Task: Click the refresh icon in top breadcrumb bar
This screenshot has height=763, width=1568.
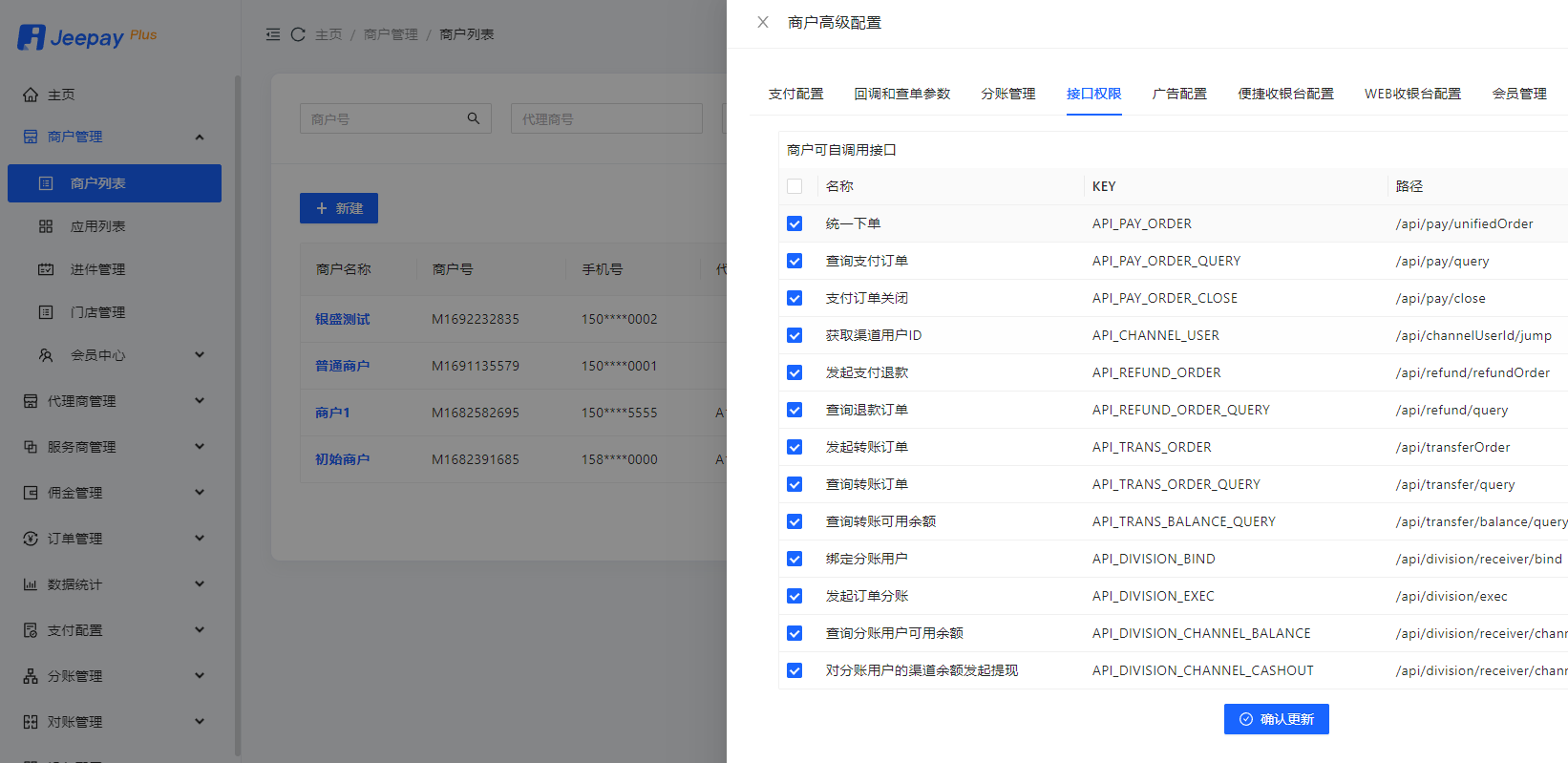Action: (298, 34)
